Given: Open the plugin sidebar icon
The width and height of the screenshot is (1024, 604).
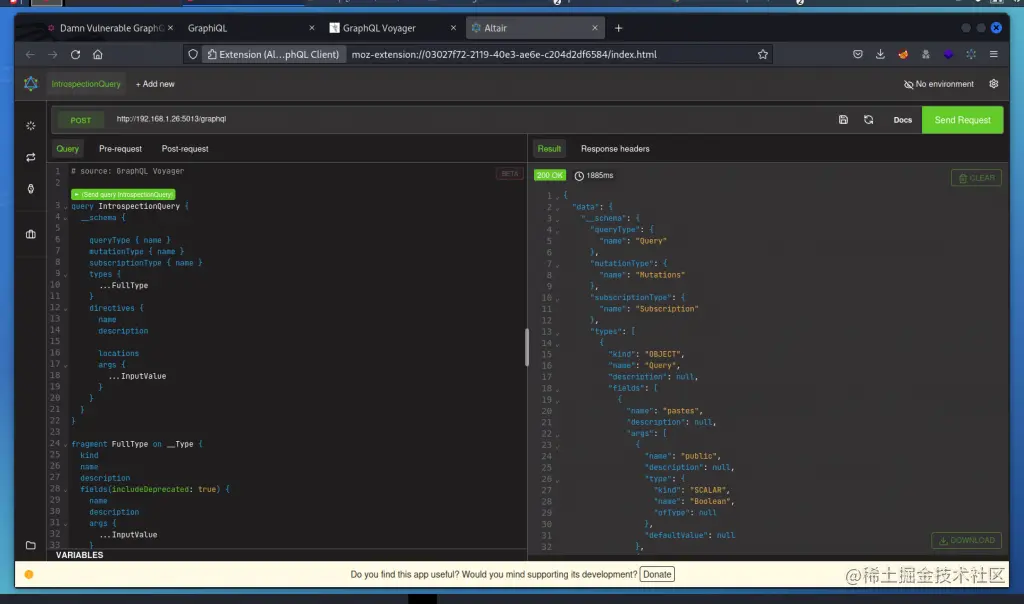Looking at the screenshot, I should [x=31, y=189].
